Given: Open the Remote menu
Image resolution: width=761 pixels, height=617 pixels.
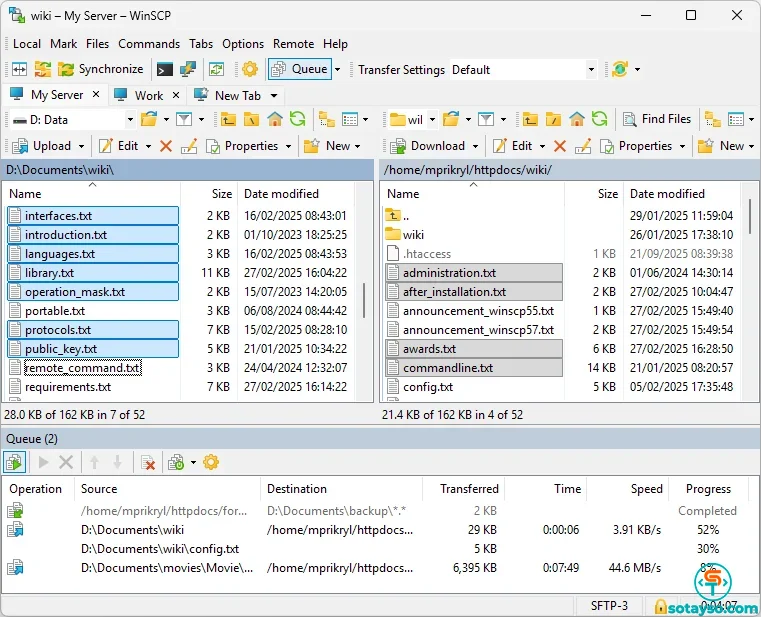Looking at the screenshot, I should coord(293,44).
